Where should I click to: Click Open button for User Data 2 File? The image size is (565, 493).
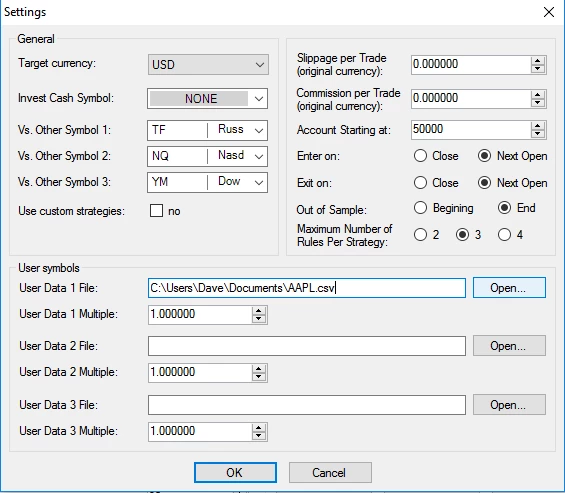[x=509, y=346]
